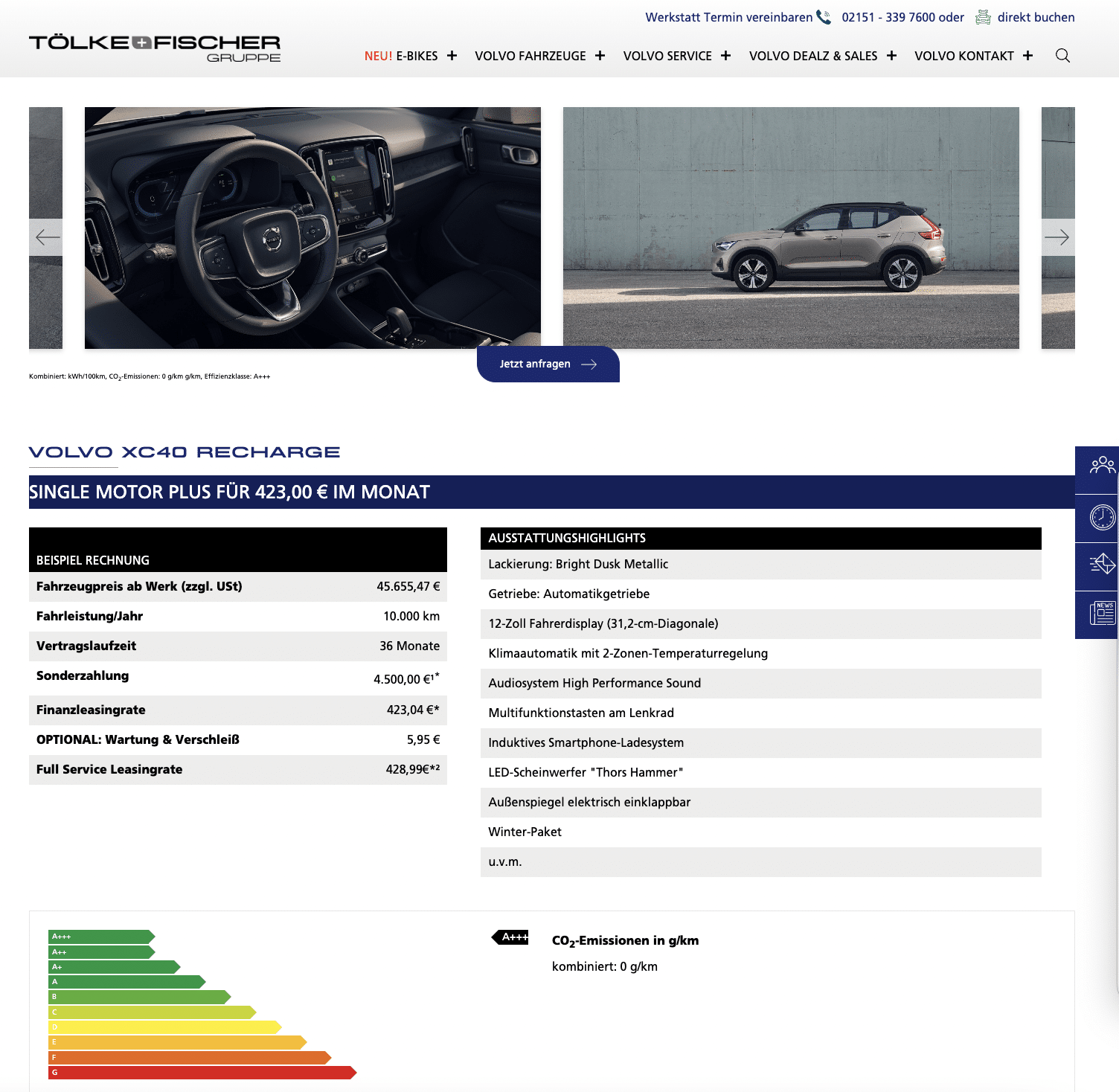Click the AUSSTATTUNGSHIGHLIGHTS header
This screenshot has width=1119, height=1092.
tap(761, 539)
